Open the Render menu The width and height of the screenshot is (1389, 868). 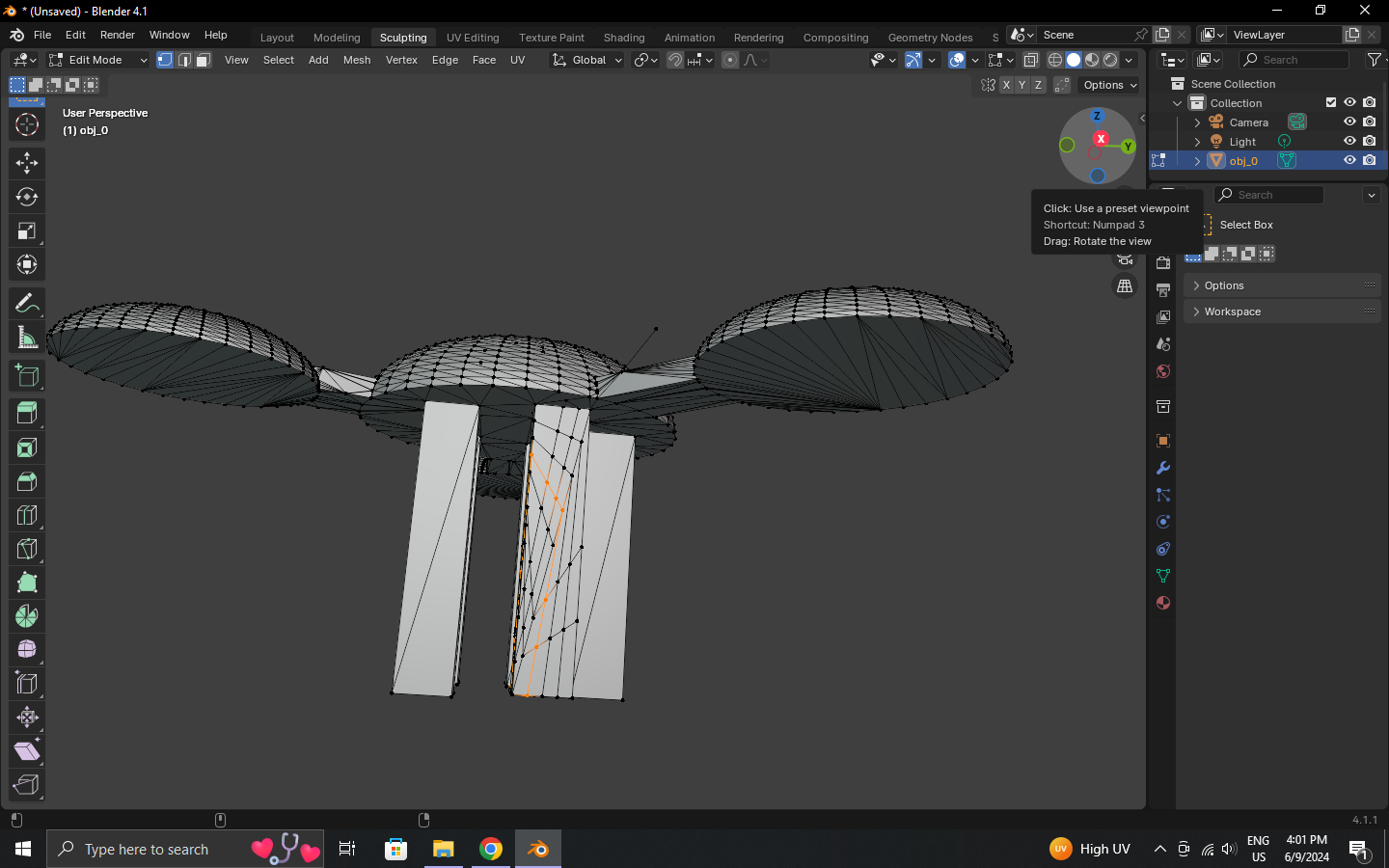tap(118, 35)
